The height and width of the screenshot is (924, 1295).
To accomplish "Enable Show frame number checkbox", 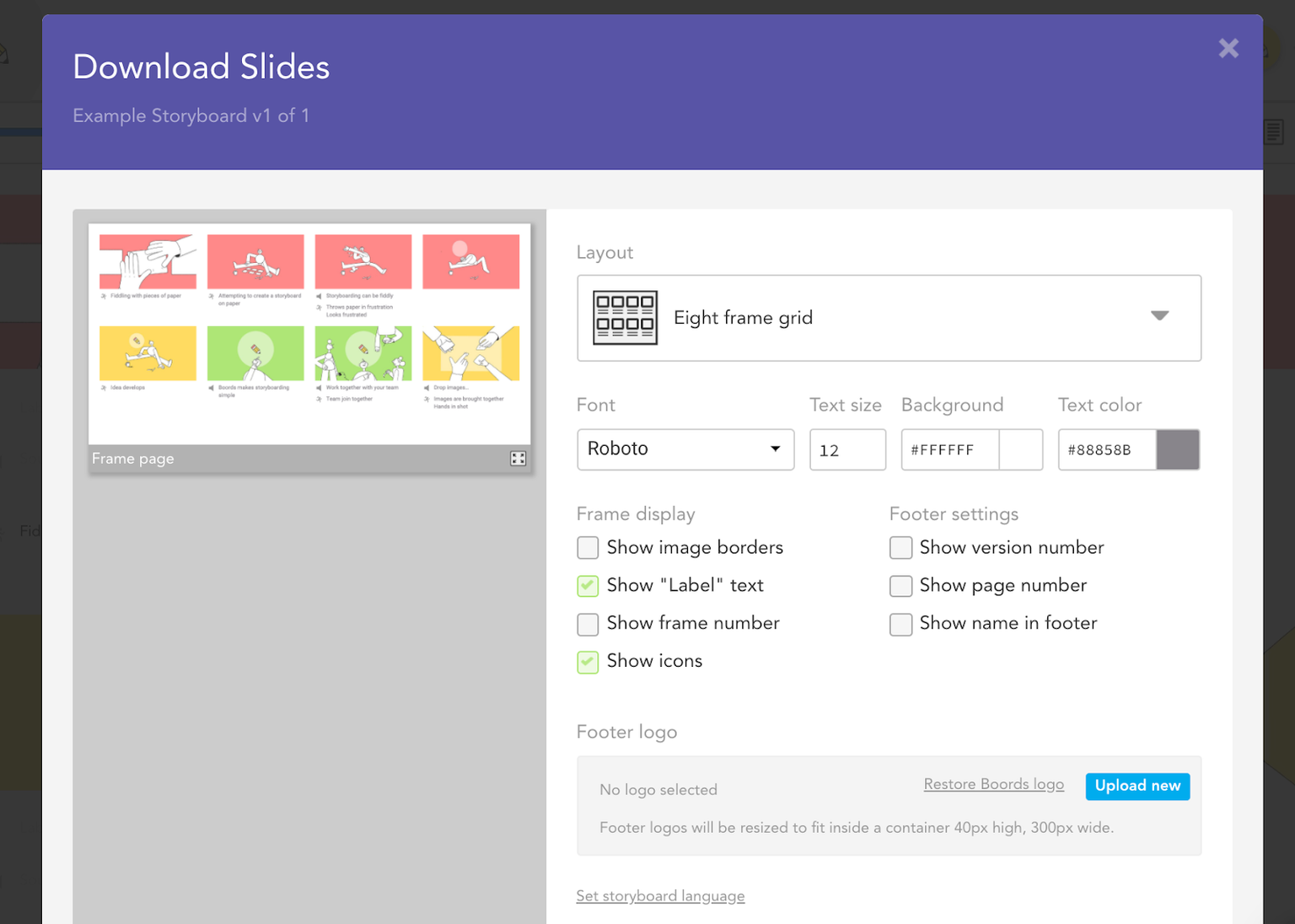I will tap(588, 624).
